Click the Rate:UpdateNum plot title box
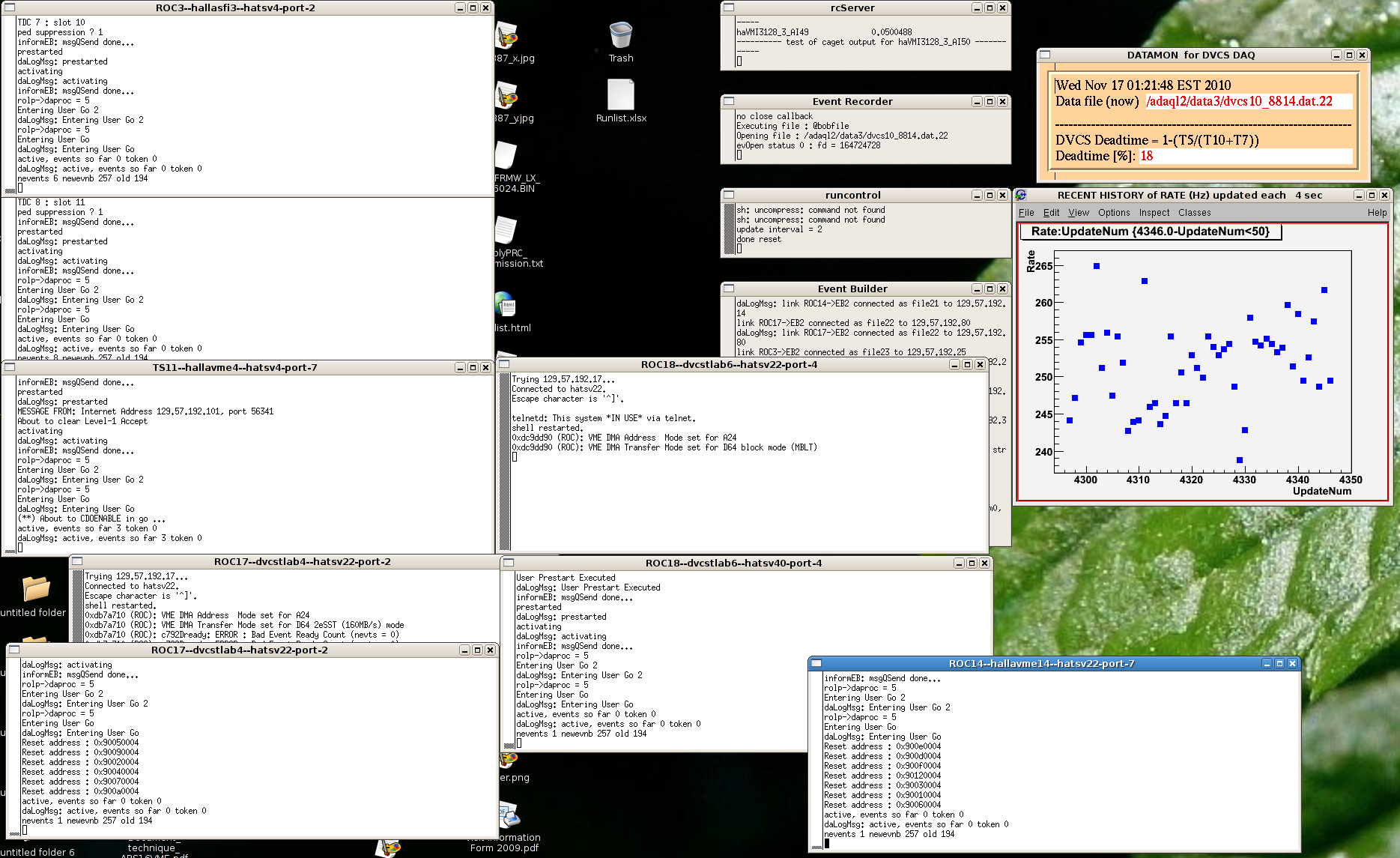This screenshot has height=858, width=1400. coord(1151,232)
